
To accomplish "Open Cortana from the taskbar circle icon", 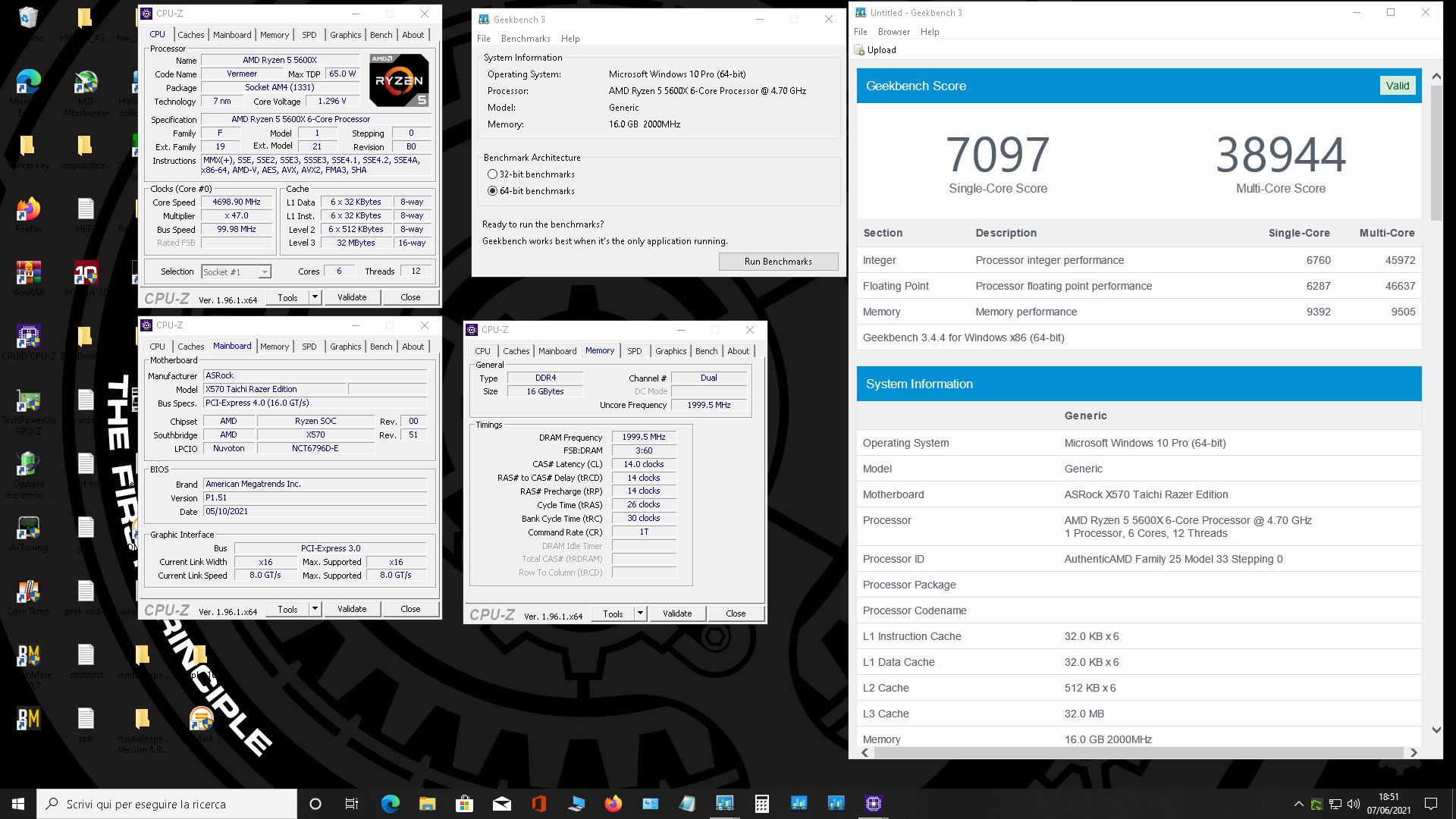I will pyautogui.click(x=315, y=804).
